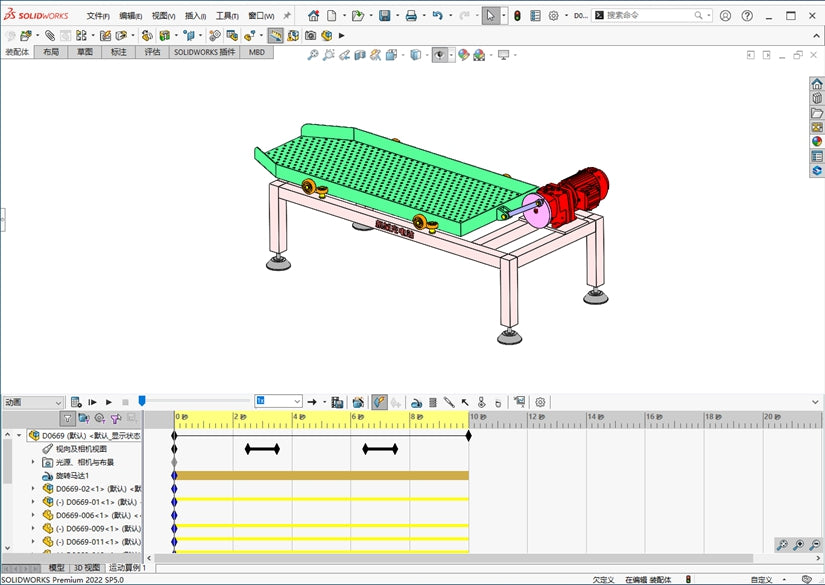This screenshot has width=825, height=585.
Task: Click the timeline end key at 10 seconds
Action: (x=468, y=436)
